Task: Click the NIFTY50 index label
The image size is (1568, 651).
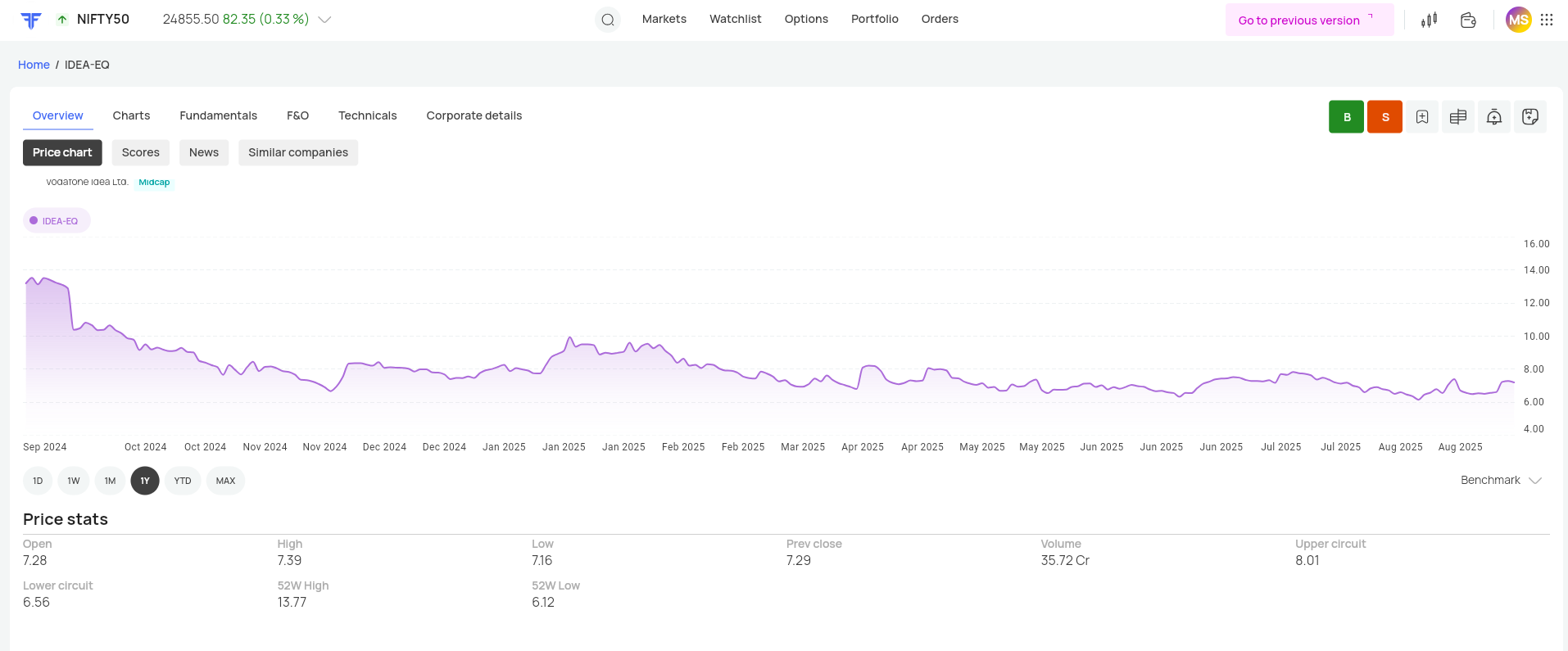Action: [103, 19]
